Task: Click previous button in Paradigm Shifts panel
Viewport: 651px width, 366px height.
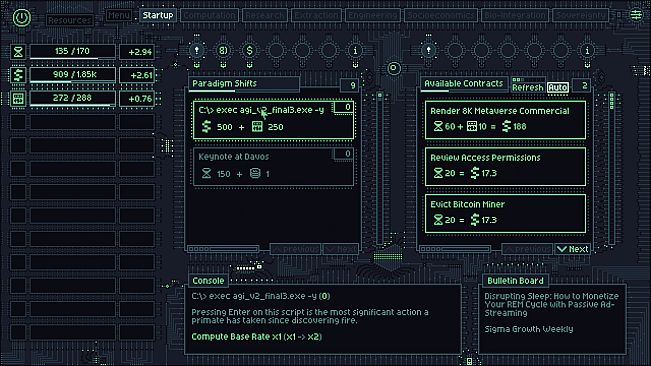Action: point(295,249)
